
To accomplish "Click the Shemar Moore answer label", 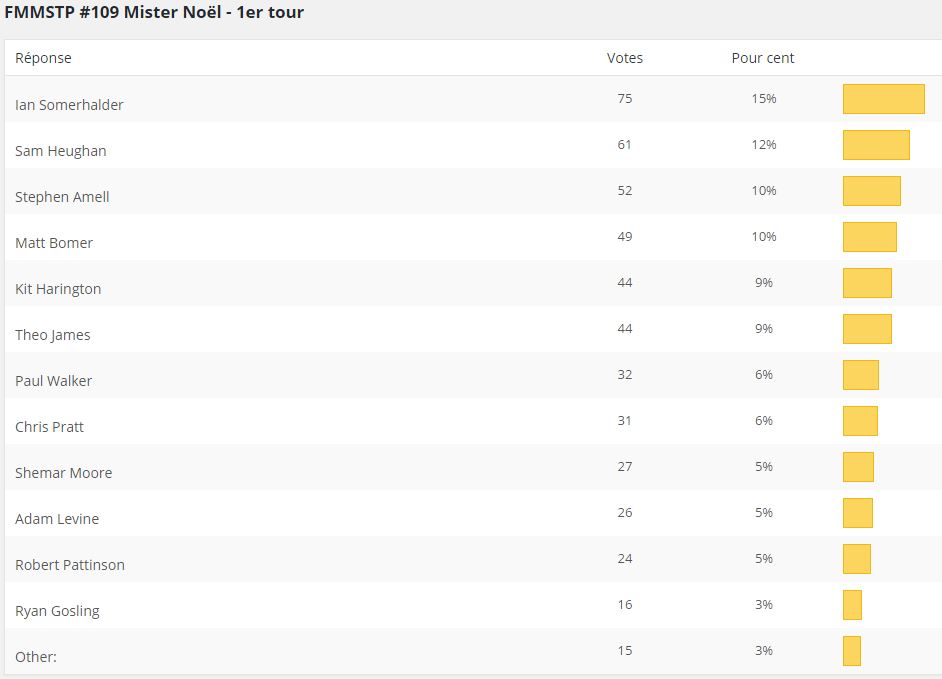I will pyautogui.click(x=63, y=473).
